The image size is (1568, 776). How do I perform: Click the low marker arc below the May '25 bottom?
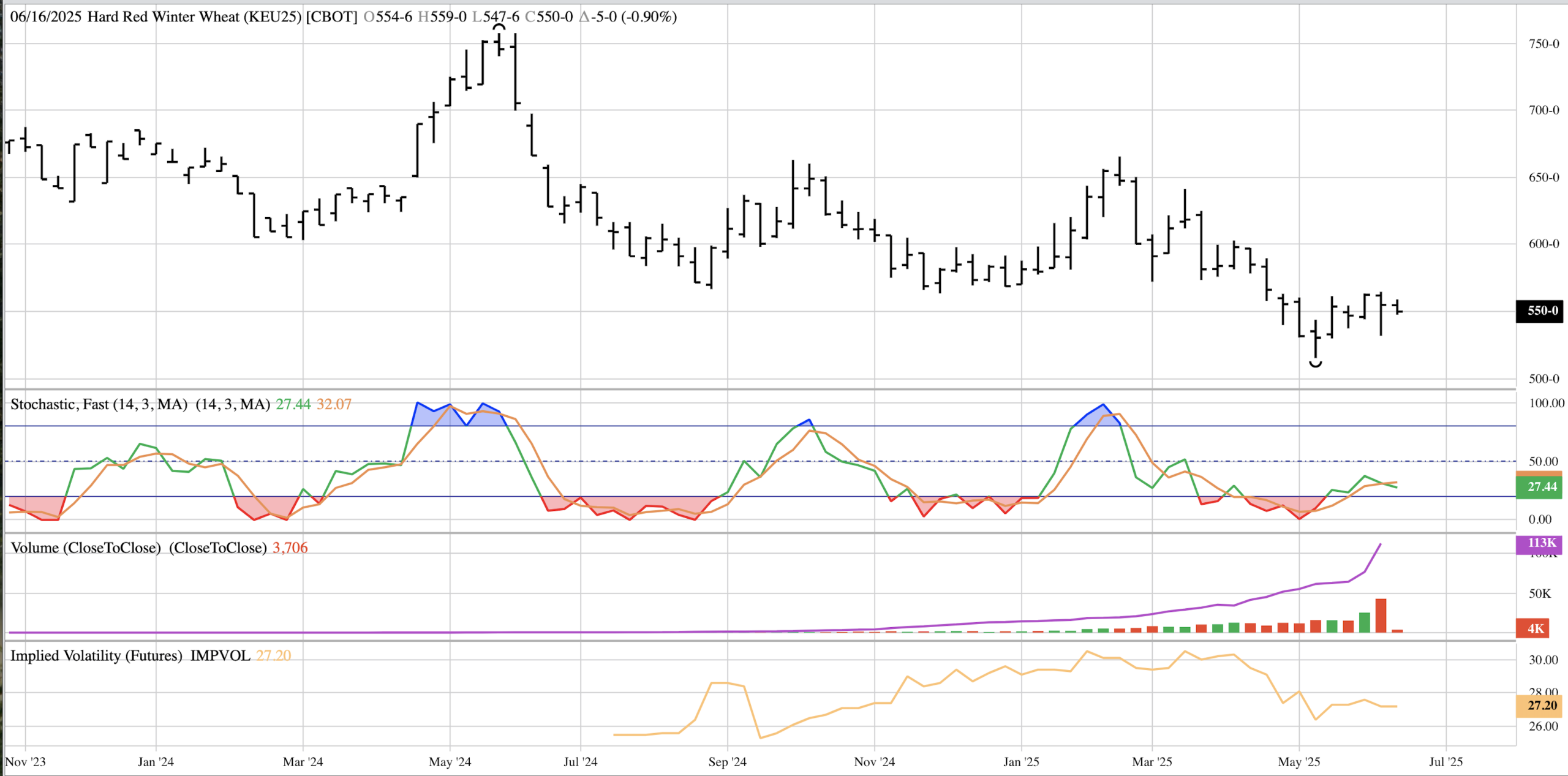(1315, 364)
